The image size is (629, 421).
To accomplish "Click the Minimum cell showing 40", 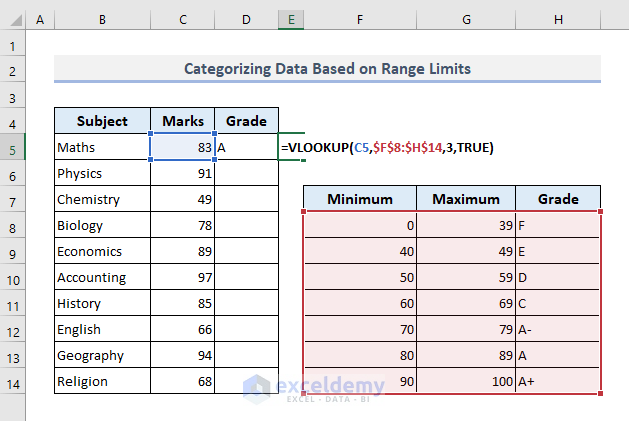I will click(x=360, y=251).
